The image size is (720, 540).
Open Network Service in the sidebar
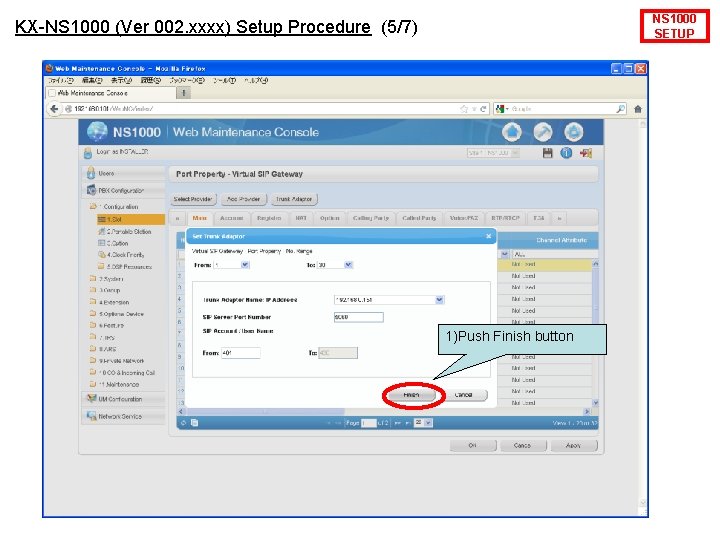pyautogui.click(x=124, y=416)
